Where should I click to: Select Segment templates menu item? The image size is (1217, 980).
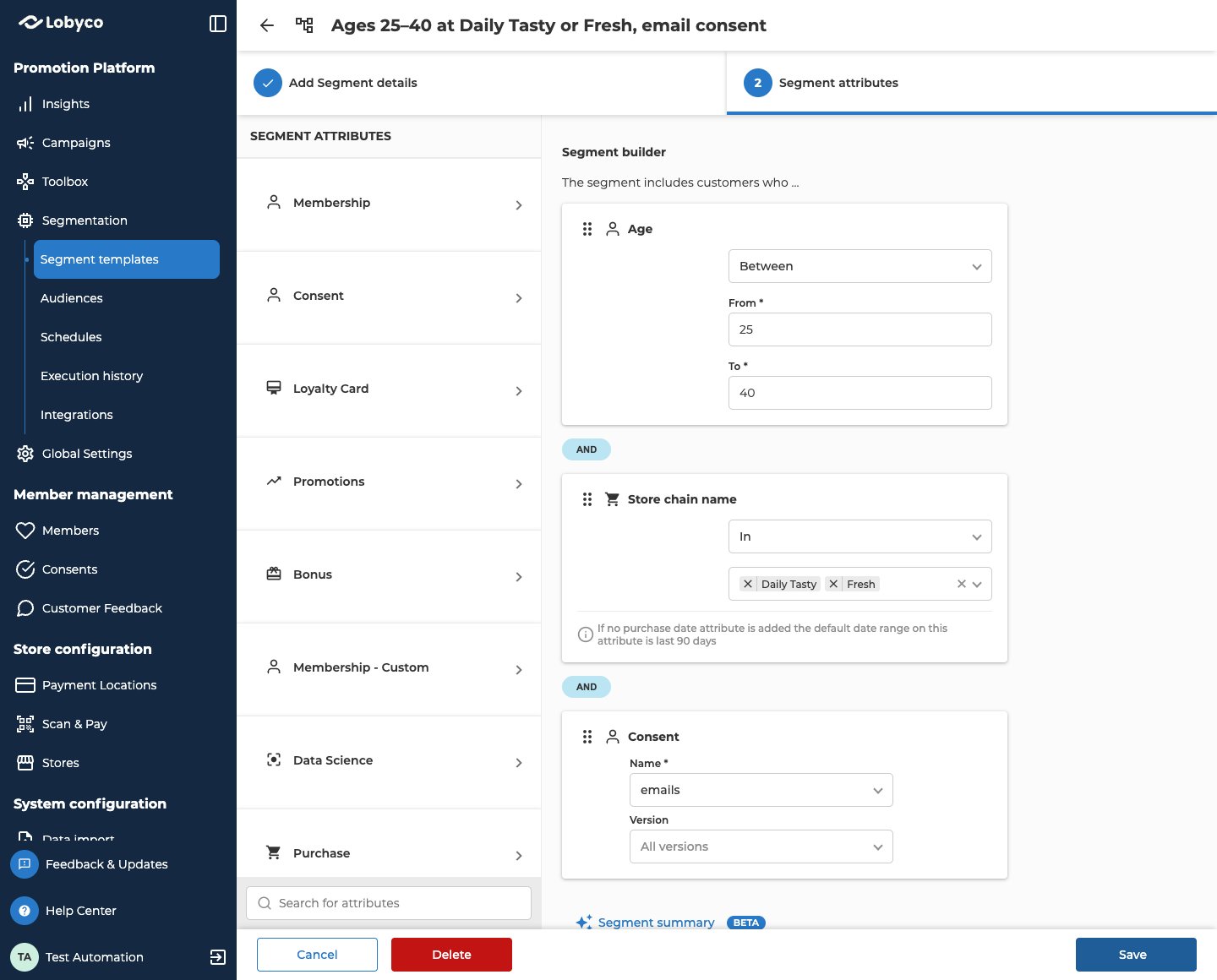click(x=127, y=259)
